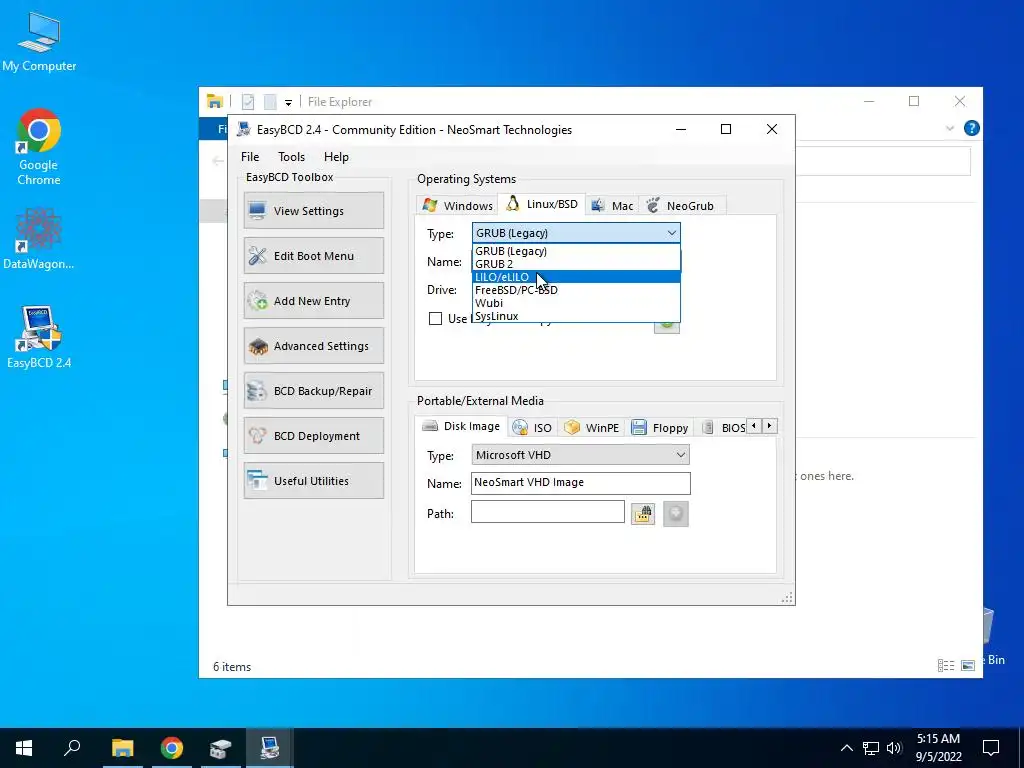Open BCD Backup/Repair section
This screenshot has width=1024, height=768.
pos(313,391)
